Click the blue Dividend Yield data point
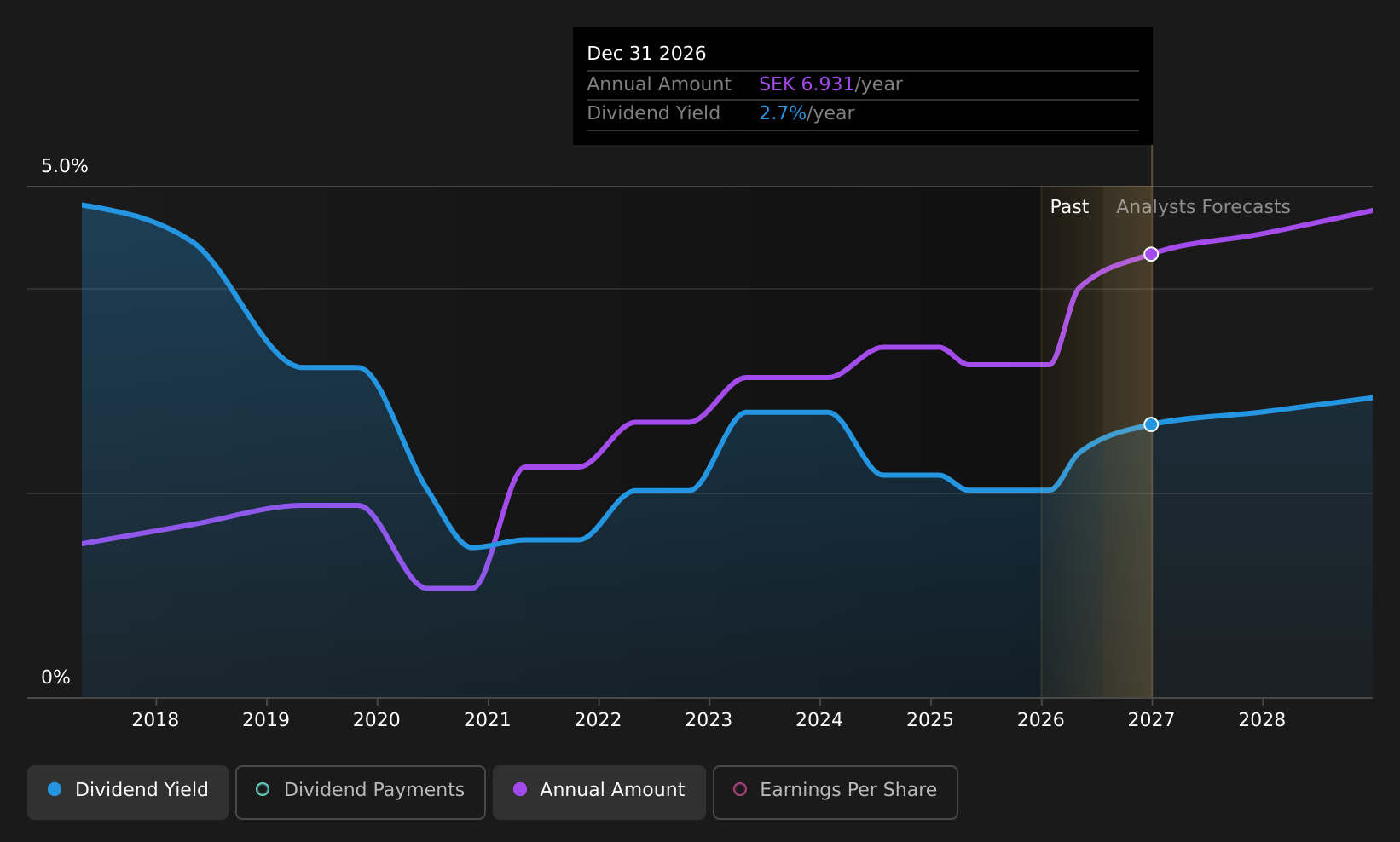The image size is (1400, 842). tap(1151, 424)
